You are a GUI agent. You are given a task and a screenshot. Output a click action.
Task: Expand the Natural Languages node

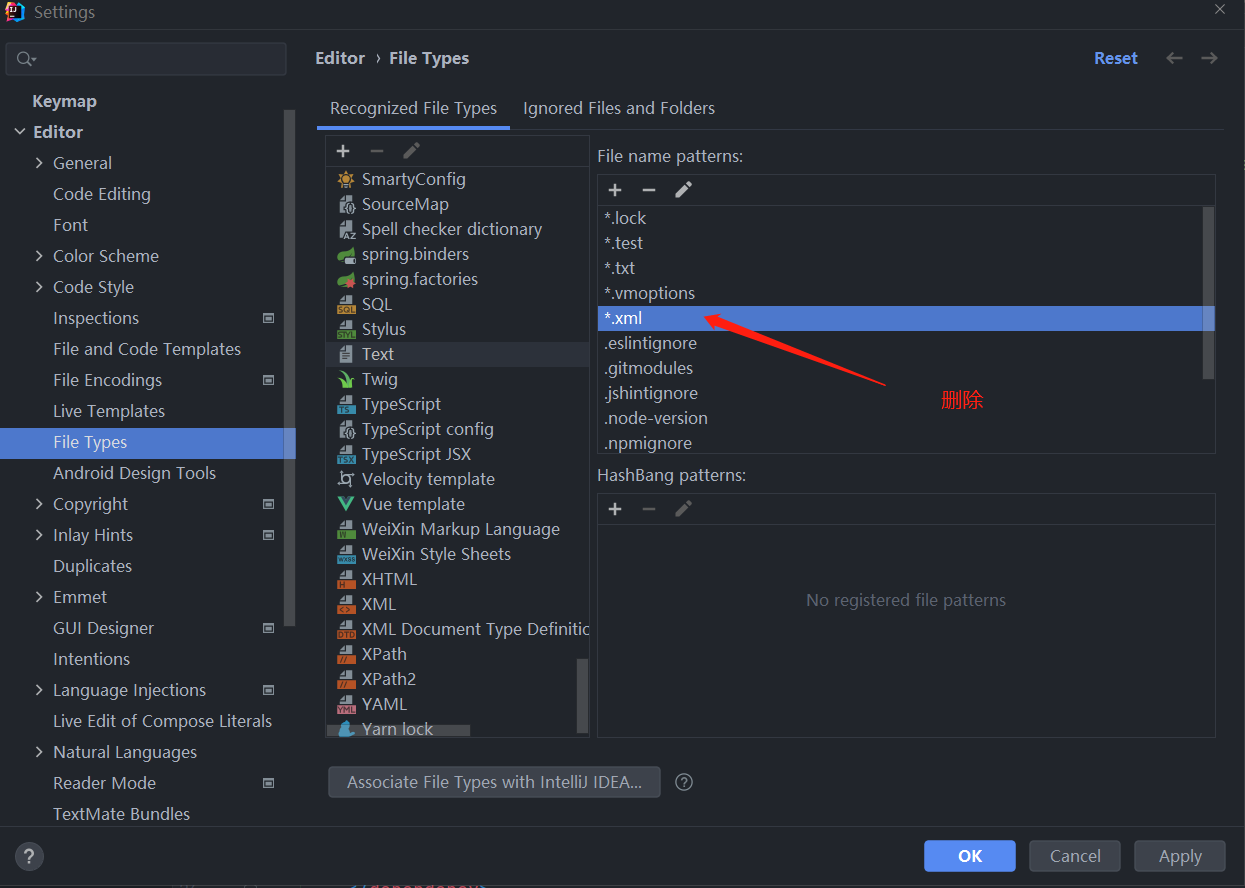click(x=39, y=752)
